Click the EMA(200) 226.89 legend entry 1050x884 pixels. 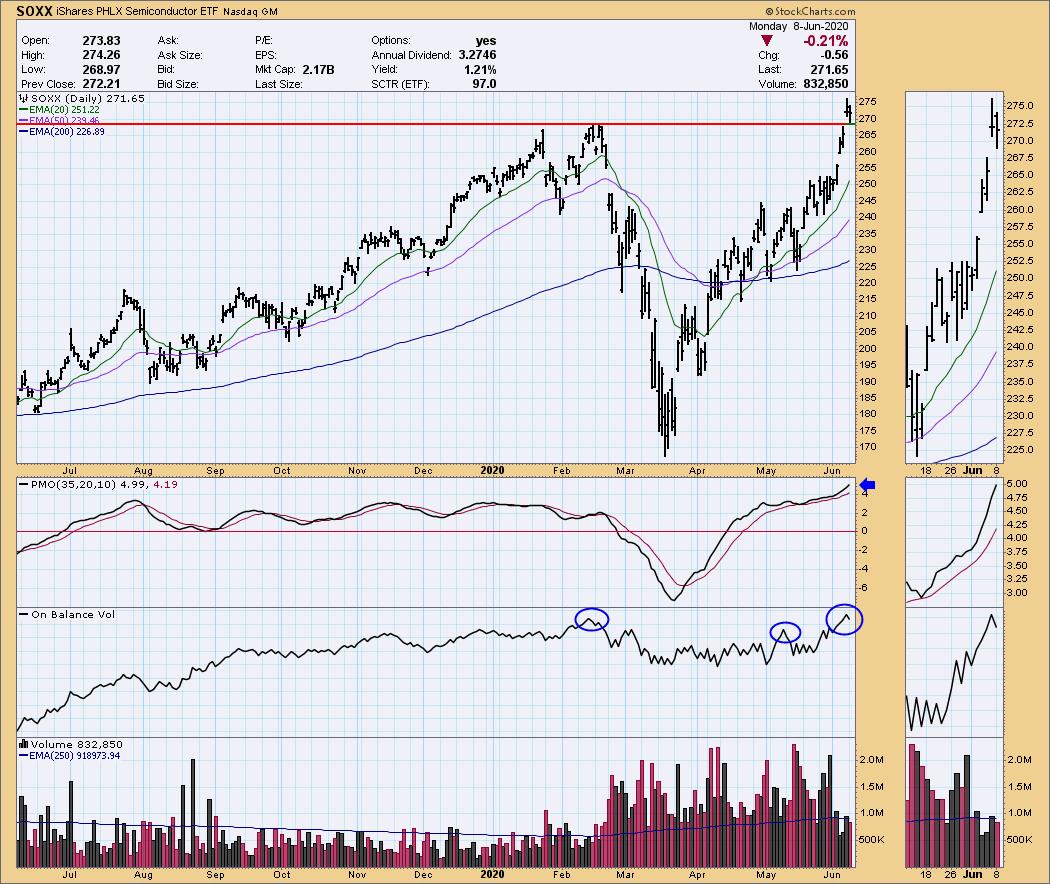pos(67,132)
